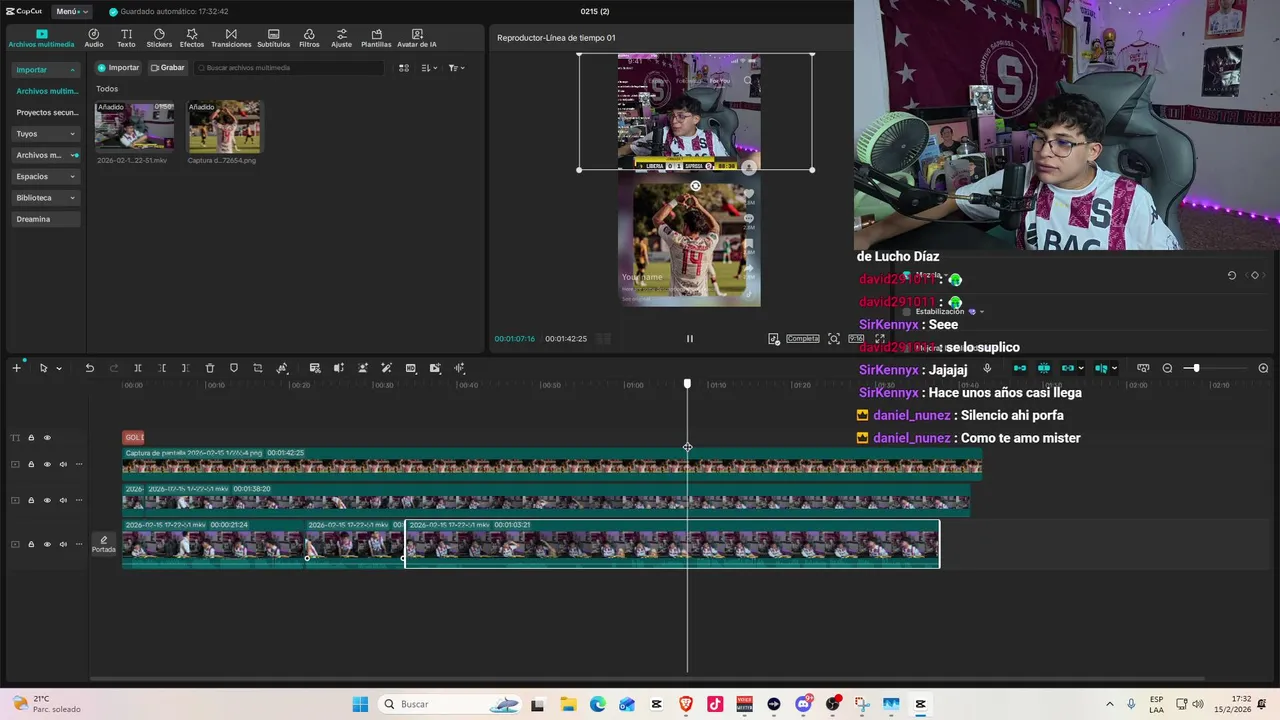Open the Ajuste panel
This screenshot has width=1280, height=720.
[x=342, y=38]
